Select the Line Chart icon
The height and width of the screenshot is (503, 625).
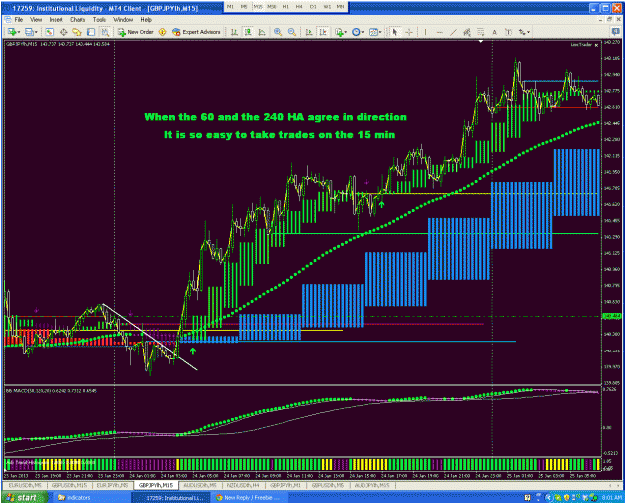coord(262,32)
